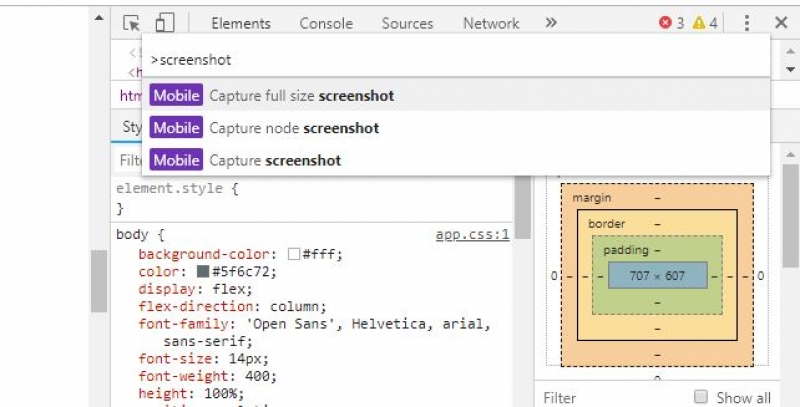Image resolution: width=800 pixels, height=407 pixels.
Task: Go to the Network tab
Action: pos(491,23)
